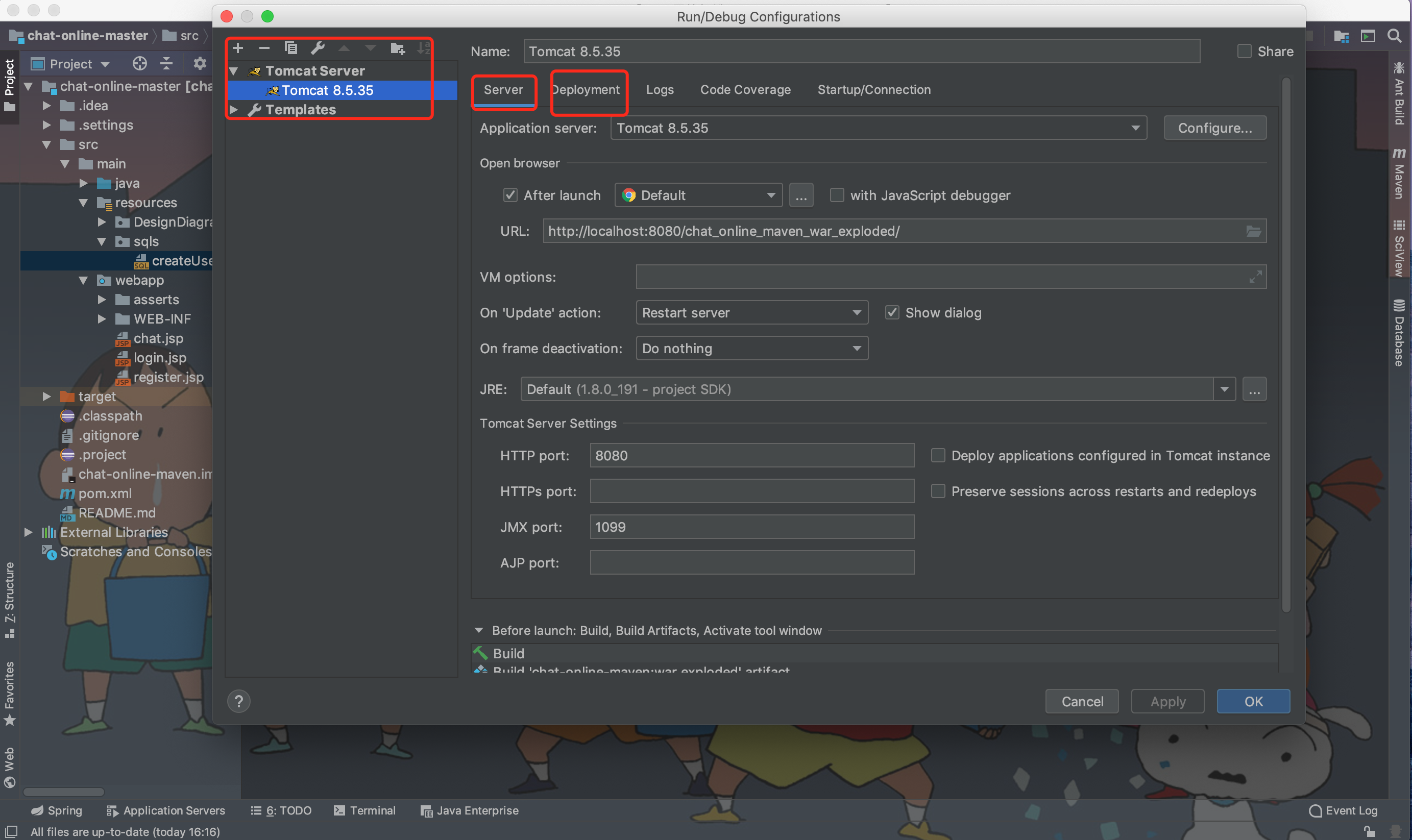This screenshot has height=840, width=1412.
Task: Click the Configure... button
Action: pyautogui.click(x=1215, y=128)
